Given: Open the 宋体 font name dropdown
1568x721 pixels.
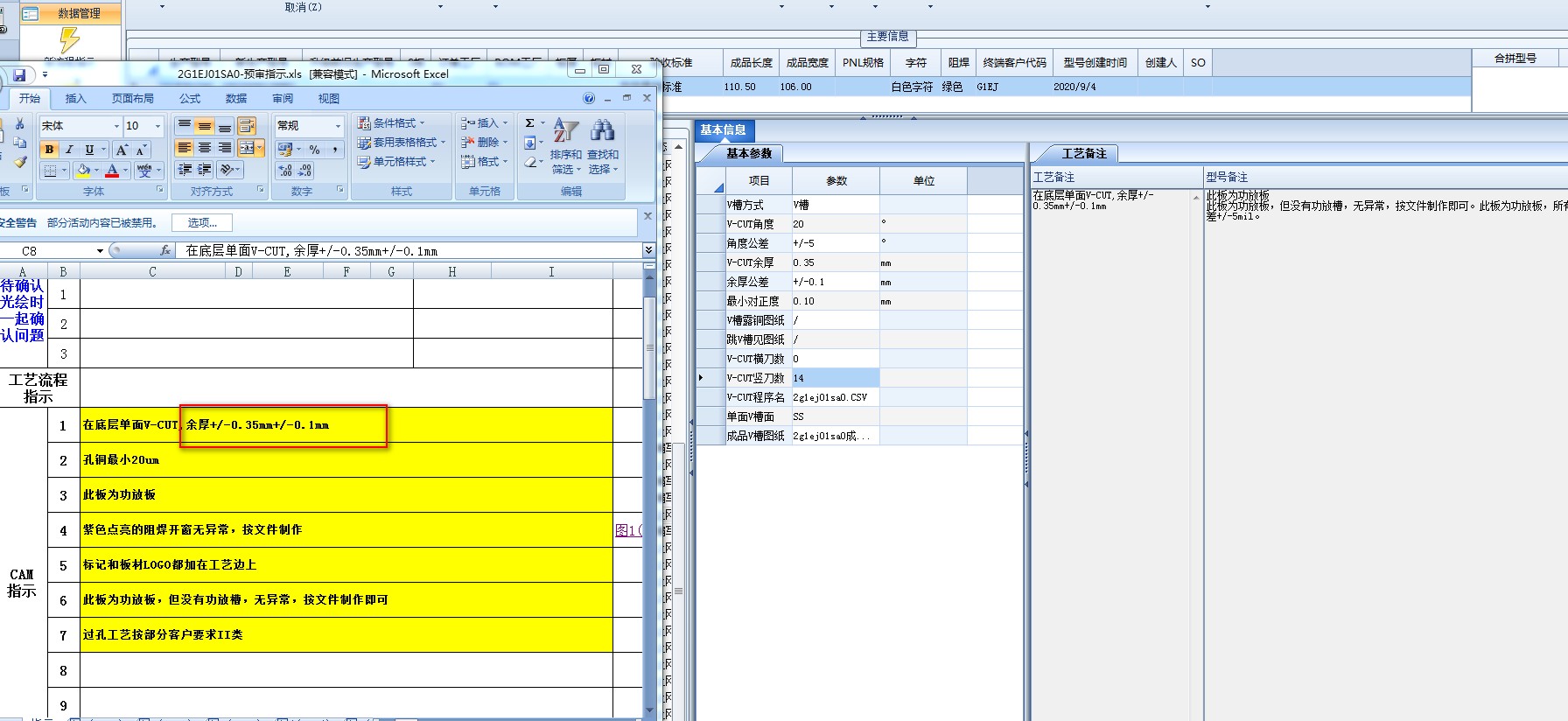Looking at the screenshot, I should 116,126.
